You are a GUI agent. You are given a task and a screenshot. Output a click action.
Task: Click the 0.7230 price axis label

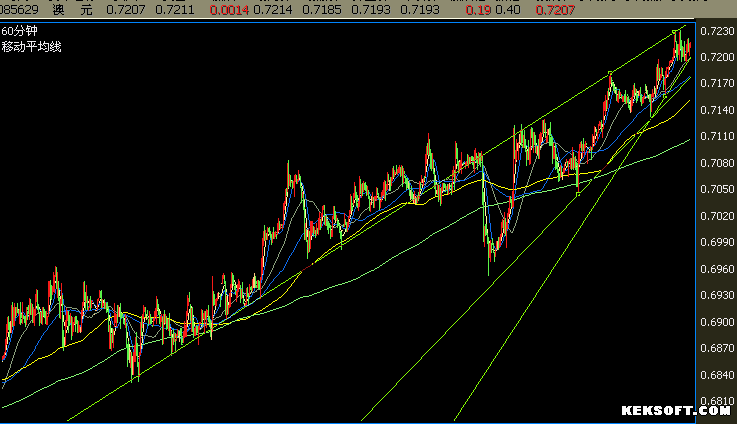(717, 31)
